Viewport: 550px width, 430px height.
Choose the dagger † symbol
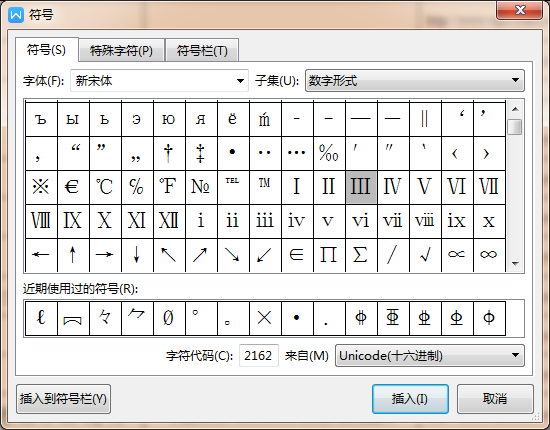click(x=169, y=153)
